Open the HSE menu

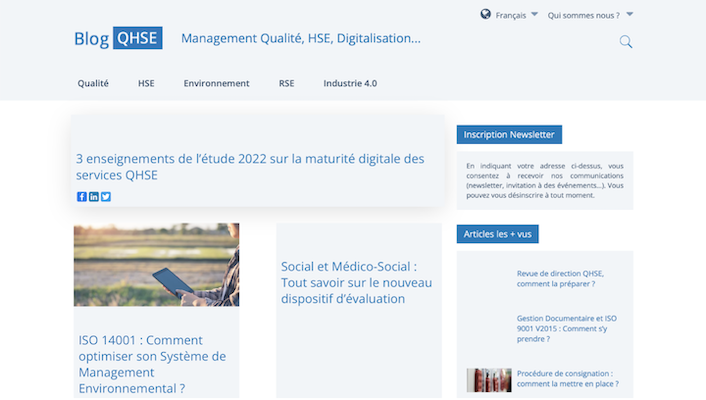tap(146, 83)
